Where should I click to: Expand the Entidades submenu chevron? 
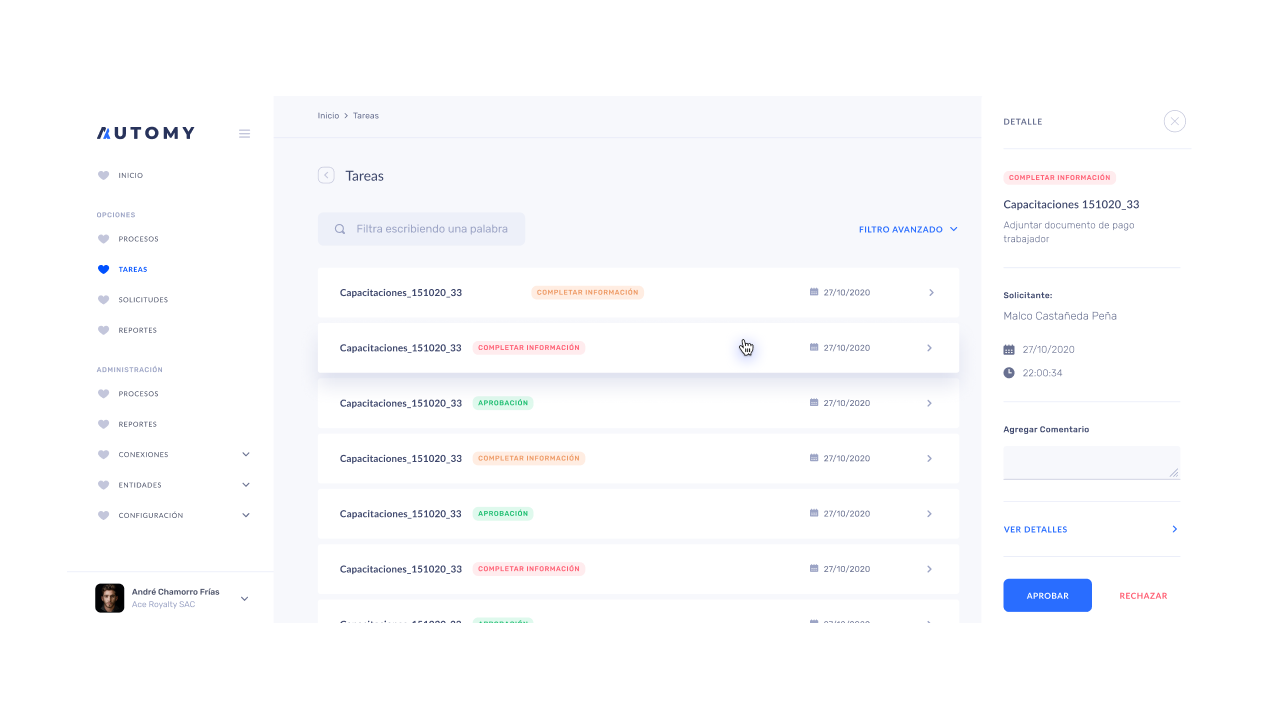point(246,485)
